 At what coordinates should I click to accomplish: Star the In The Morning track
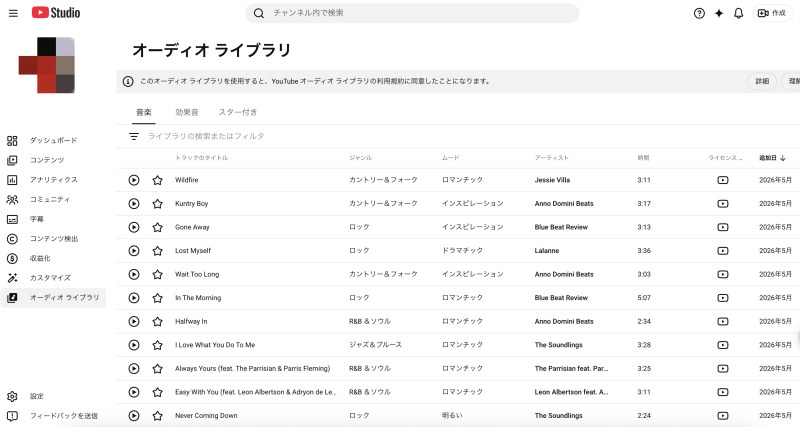158,298
